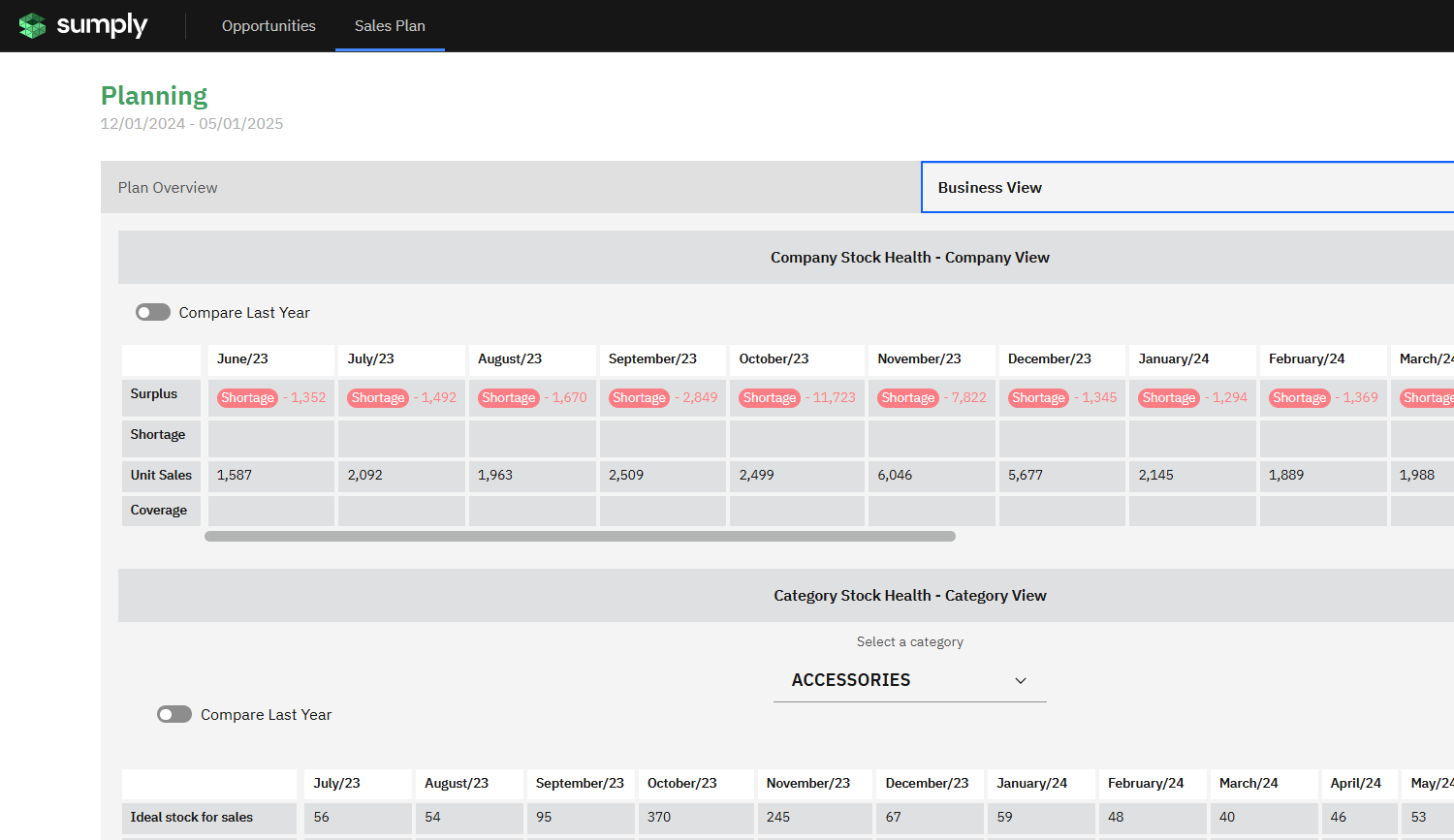
Task: Click the Sumply logo icon
Action: click(32, 25)
